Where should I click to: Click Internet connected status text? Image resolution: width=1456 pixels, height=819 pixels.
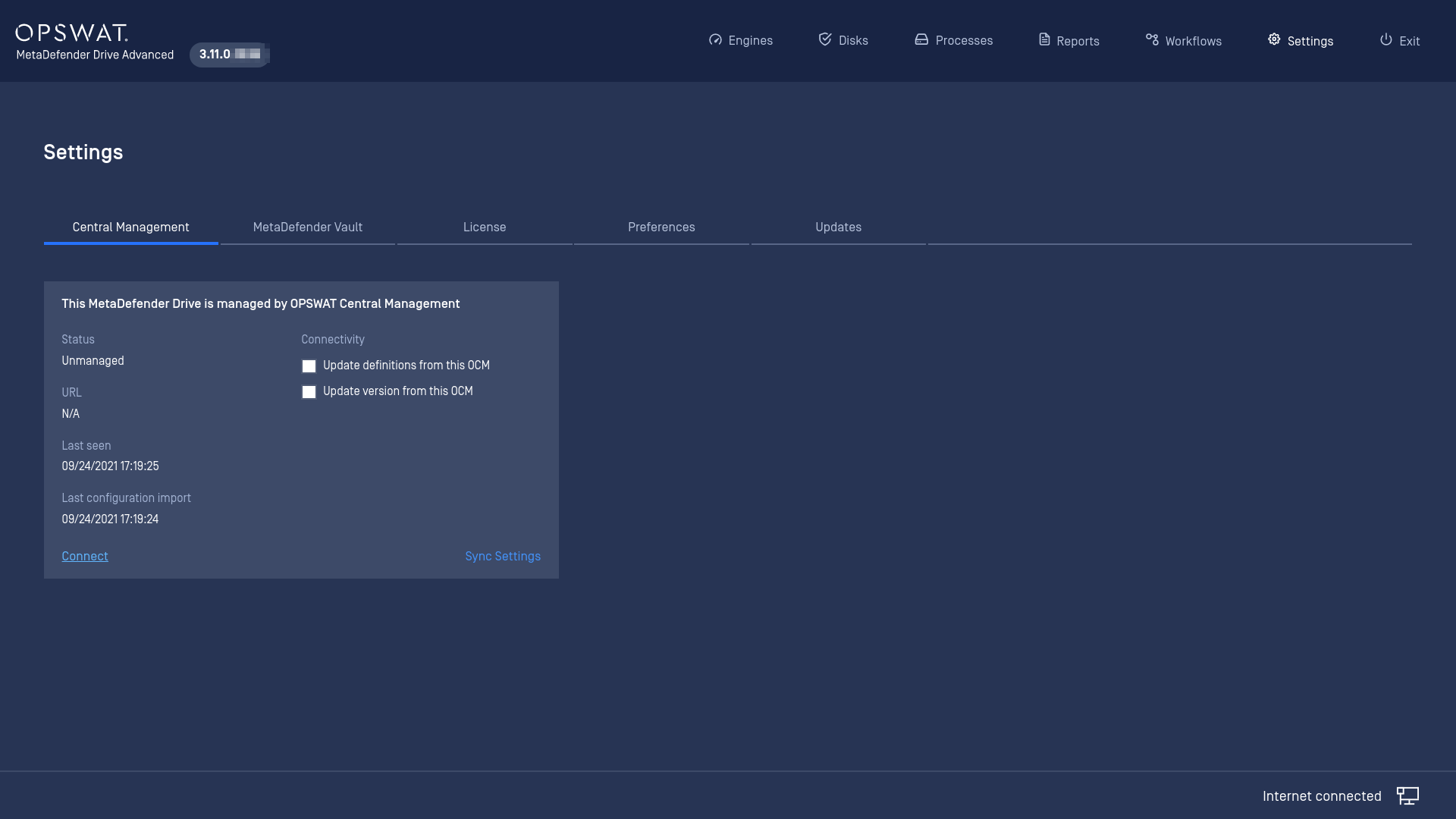click(x=1322, y=796)
